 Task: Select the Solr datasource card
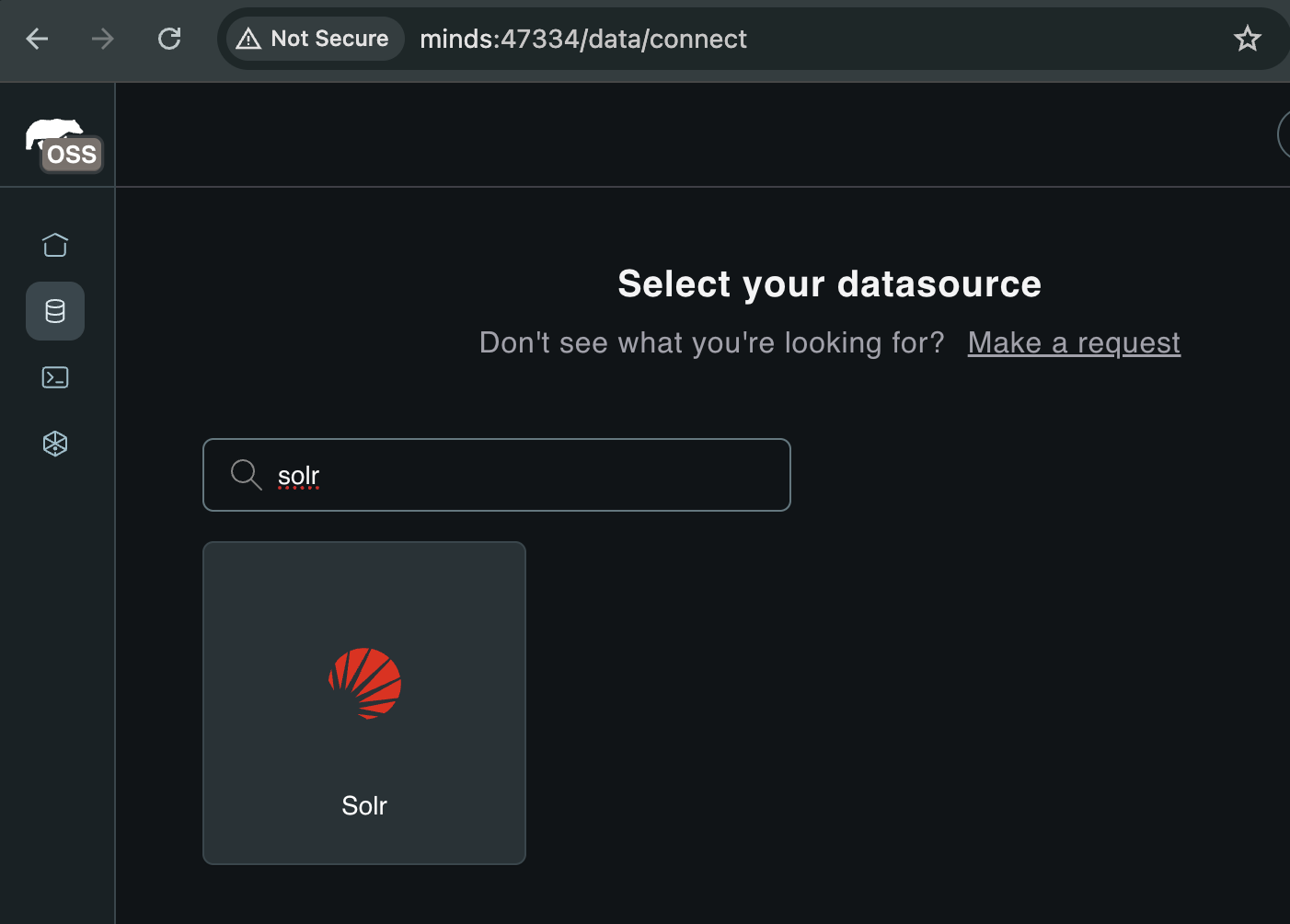tap(364, 703)
